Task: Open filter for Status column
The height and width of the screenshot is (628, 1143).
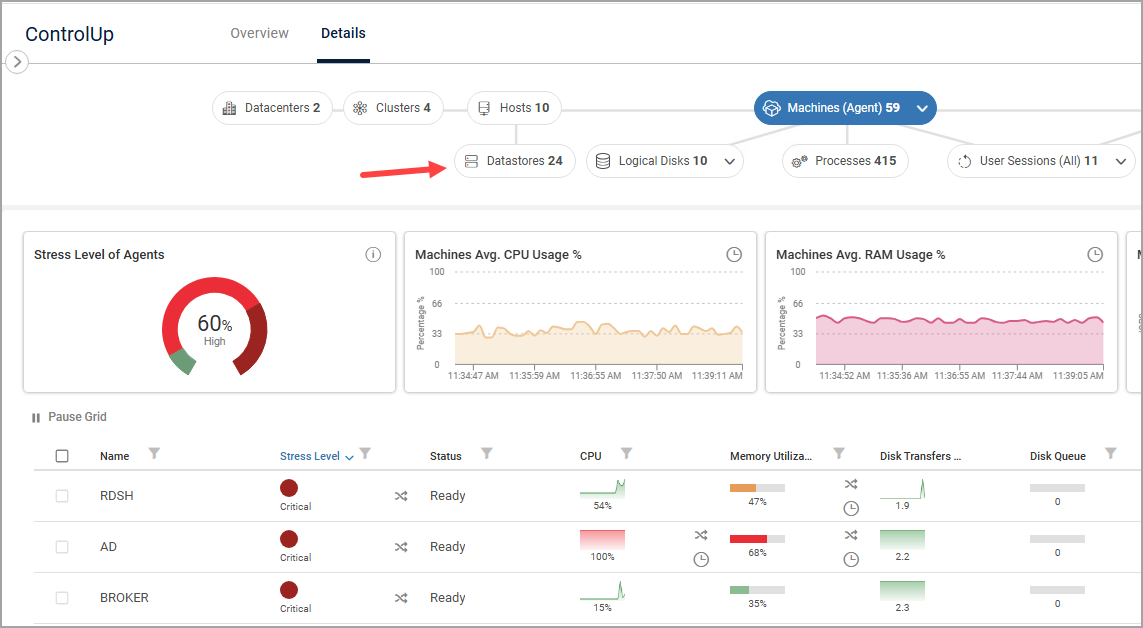Action: click(x=486, y=454)
